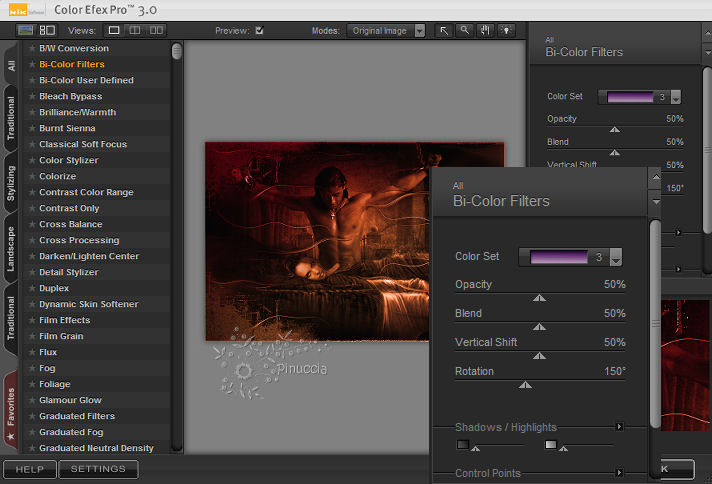This screenshot has width=712, height=484.
Task: Click star next to Bi-Color Filters
Action: tap(32, 64)
